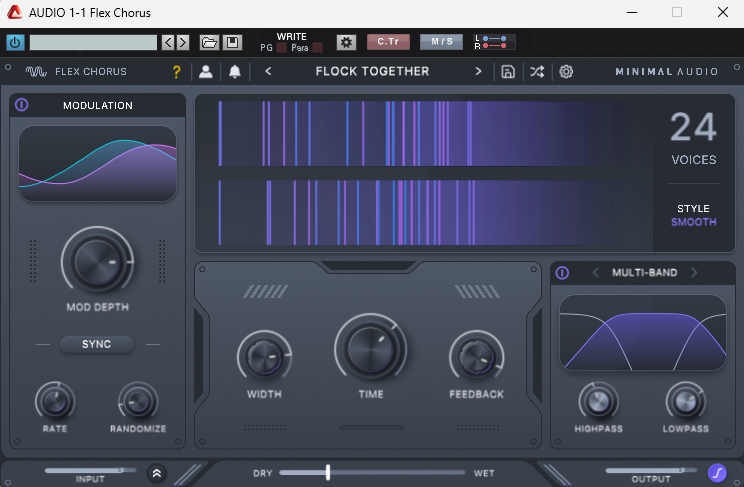This screenshot has height=487, width=744.
Task: Open host plugin settings gear
Action: (346, 43)
